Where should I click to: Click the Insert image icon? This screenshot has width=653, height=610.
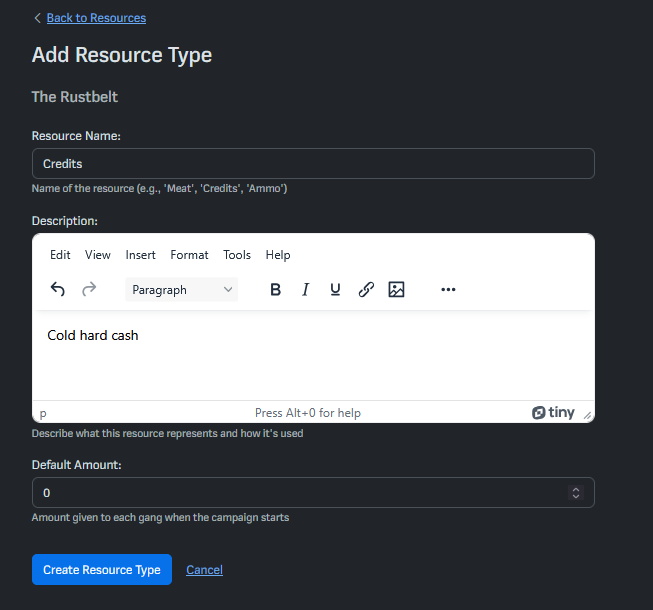396,290
